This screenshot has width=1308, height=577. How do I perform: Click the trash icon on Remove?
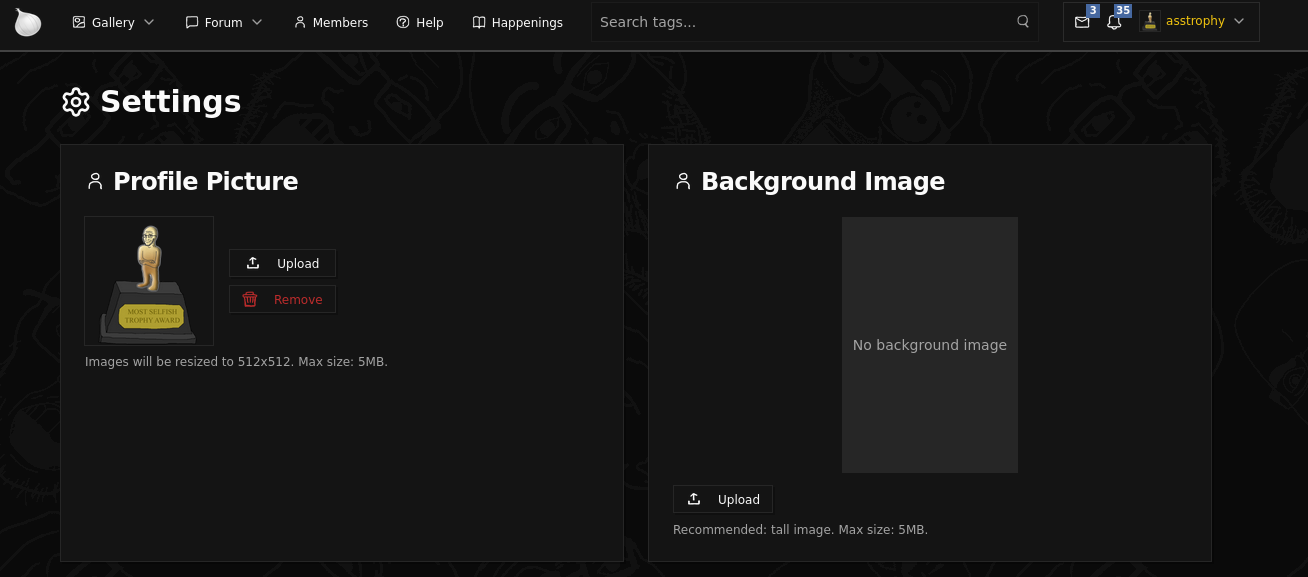(x=250, y=299)
